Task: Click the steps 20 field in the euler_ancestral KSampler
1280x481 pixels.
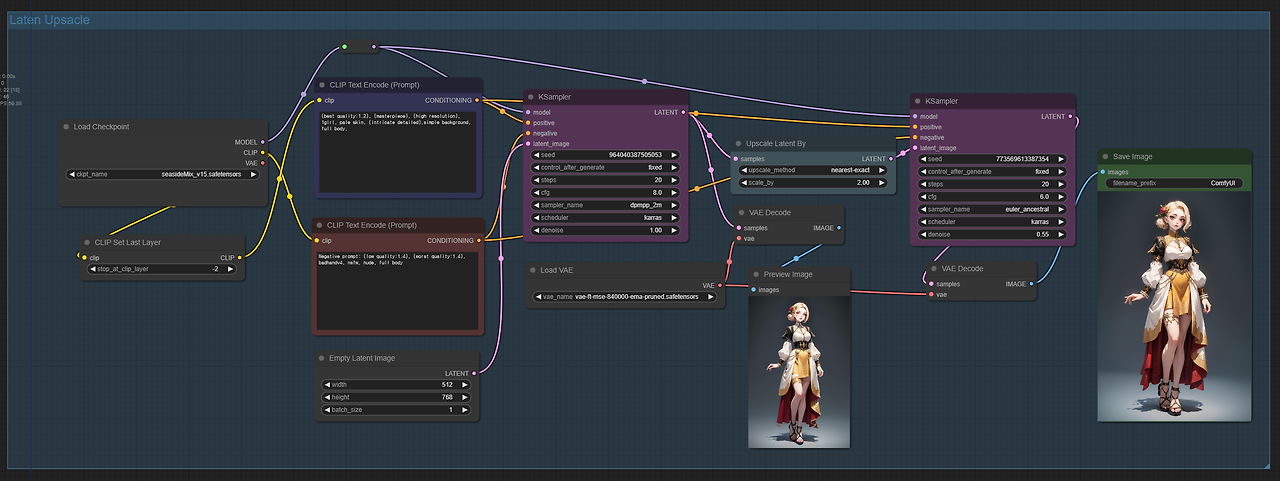Action: [x=991, y=184]
